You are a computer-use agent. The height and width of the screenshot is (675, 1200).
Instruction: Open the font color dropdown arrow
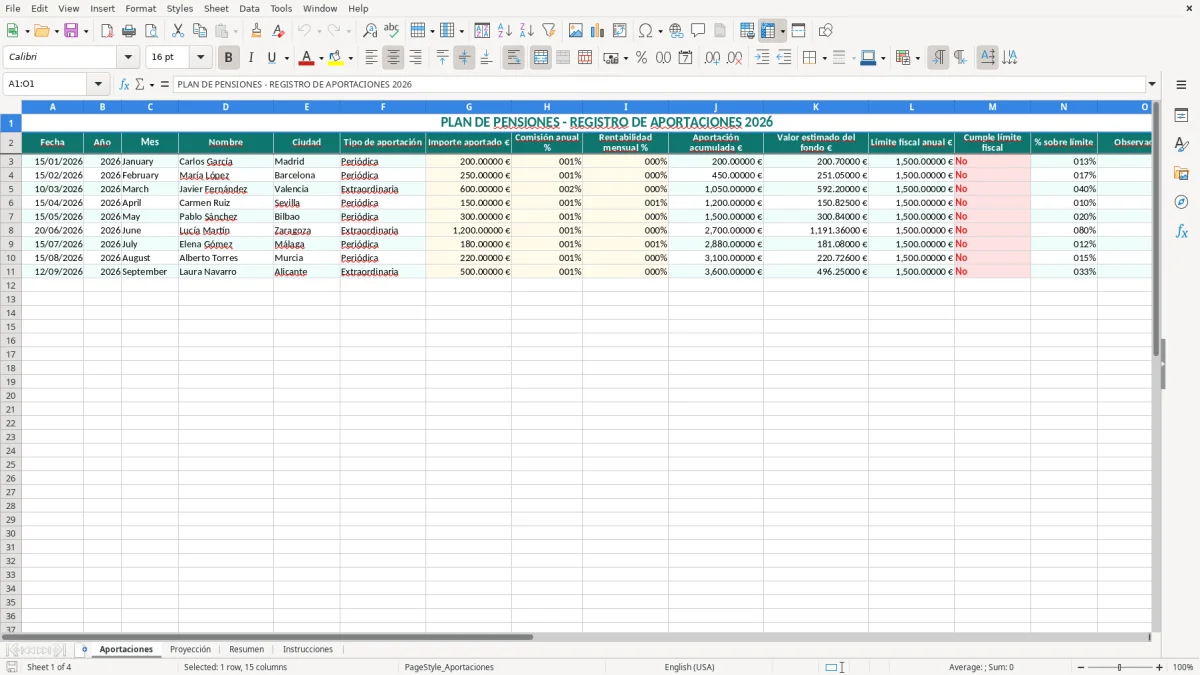tap(320, 58)
